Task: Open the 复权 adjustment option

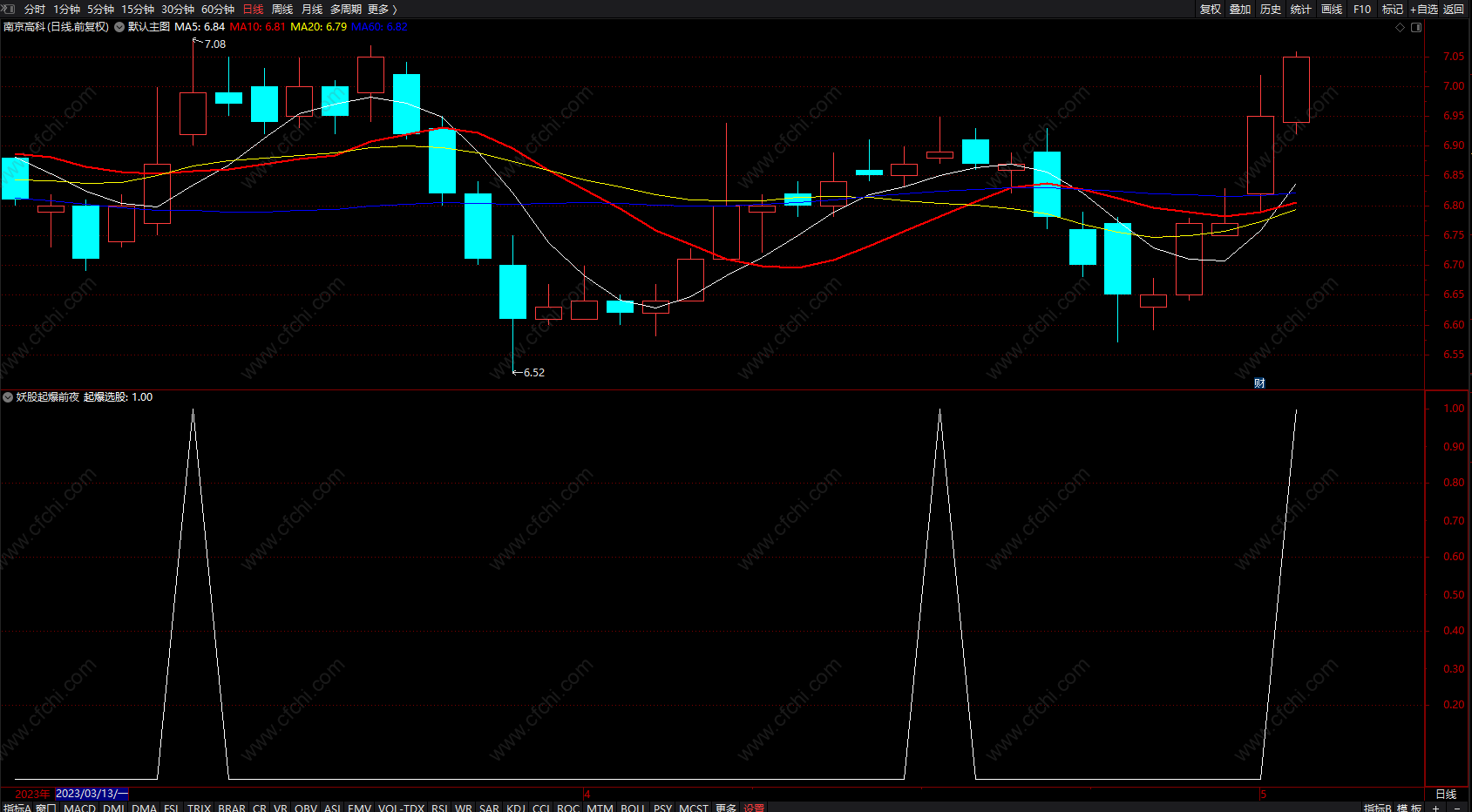Action: [x=1211, y=9]
